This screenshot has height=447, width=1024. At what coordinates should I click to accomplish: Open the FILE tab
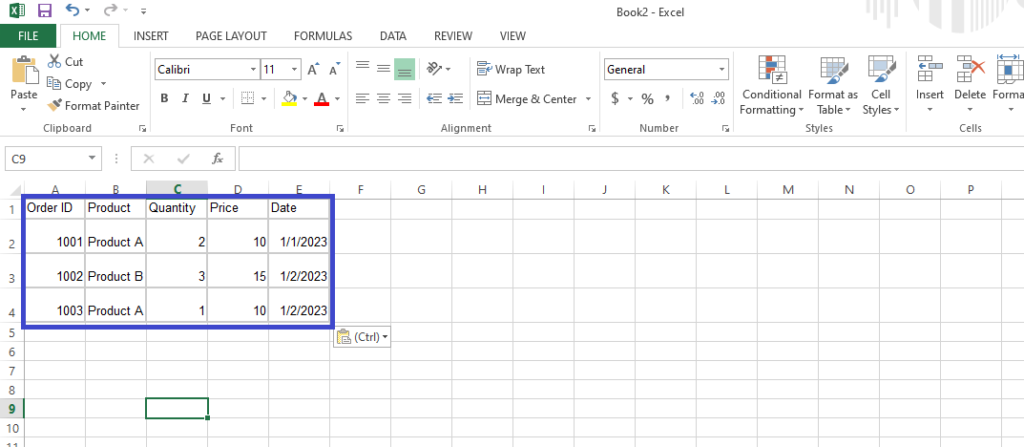point(28,36)
